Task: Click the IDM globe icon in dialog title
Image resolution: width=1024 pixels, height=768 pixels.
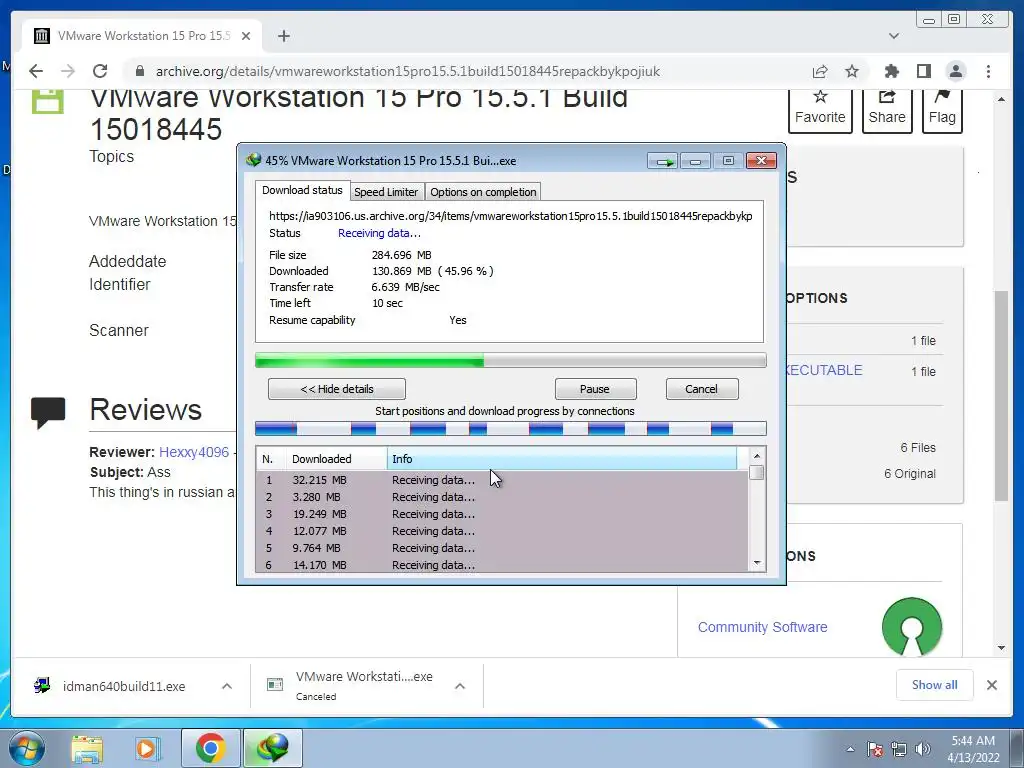Action: click(x=253, y=160)
